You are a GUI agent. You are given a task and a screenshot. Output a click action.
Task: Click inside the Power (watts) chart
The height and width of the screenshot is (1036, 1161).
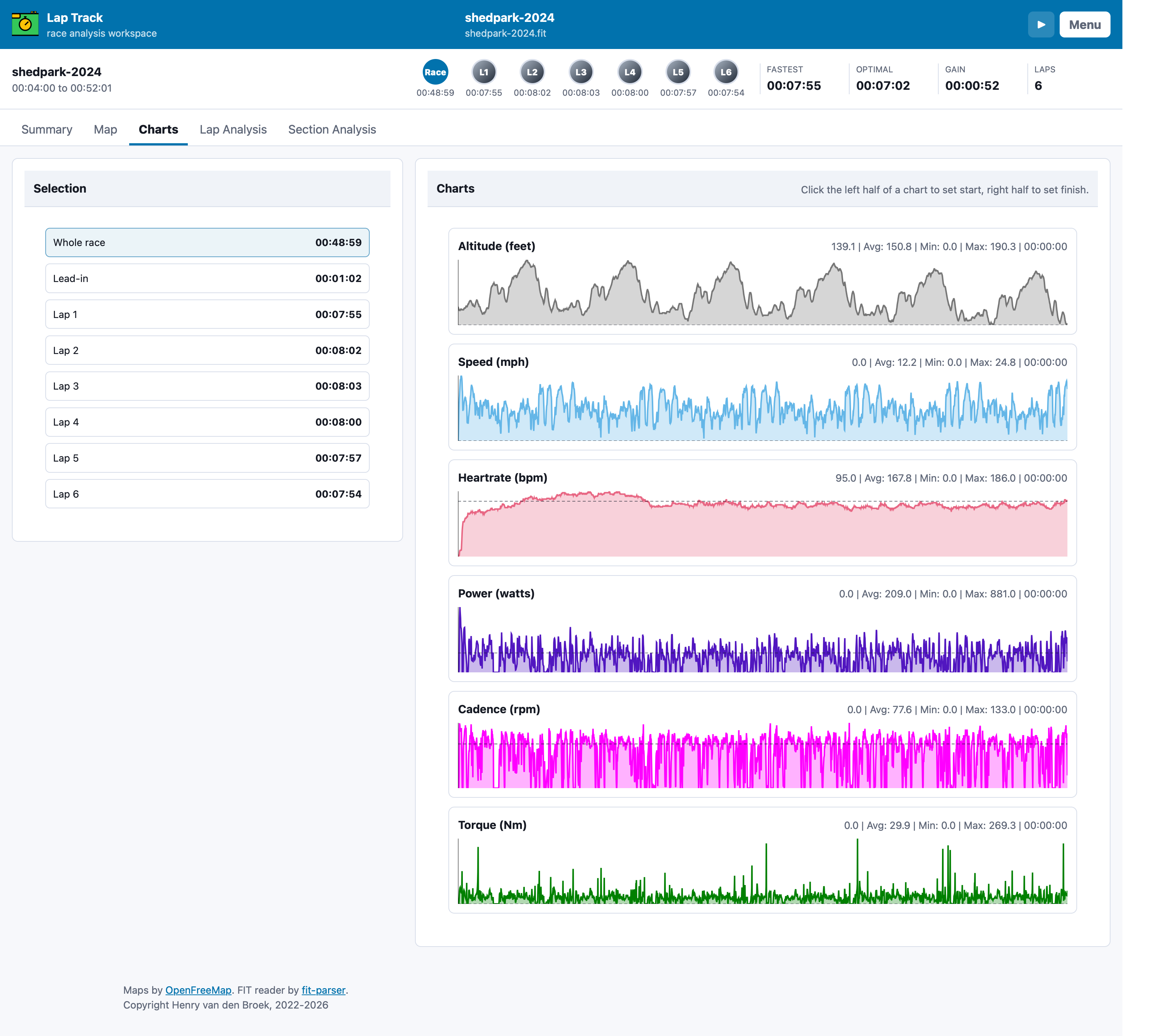pyautogui.click(x=762, y=640)
